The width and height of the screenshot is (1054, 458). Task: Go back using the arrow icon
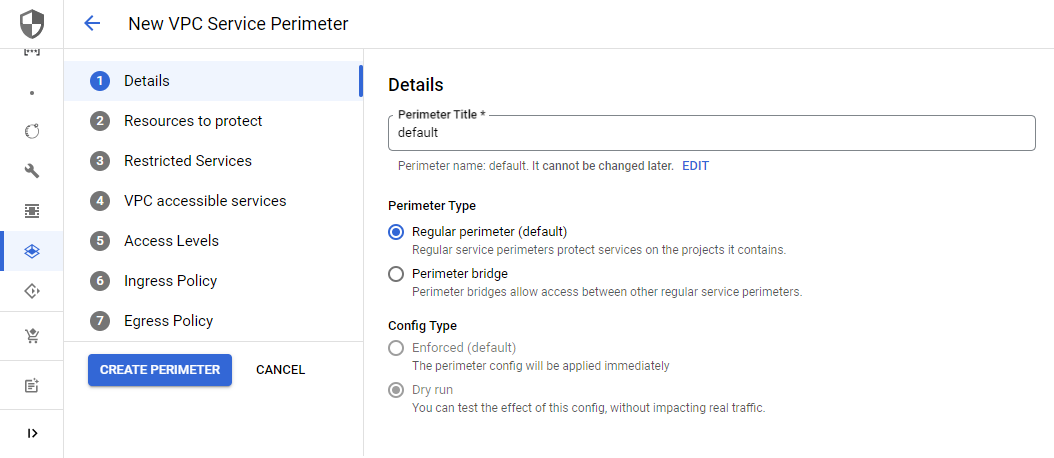[91, 24]
